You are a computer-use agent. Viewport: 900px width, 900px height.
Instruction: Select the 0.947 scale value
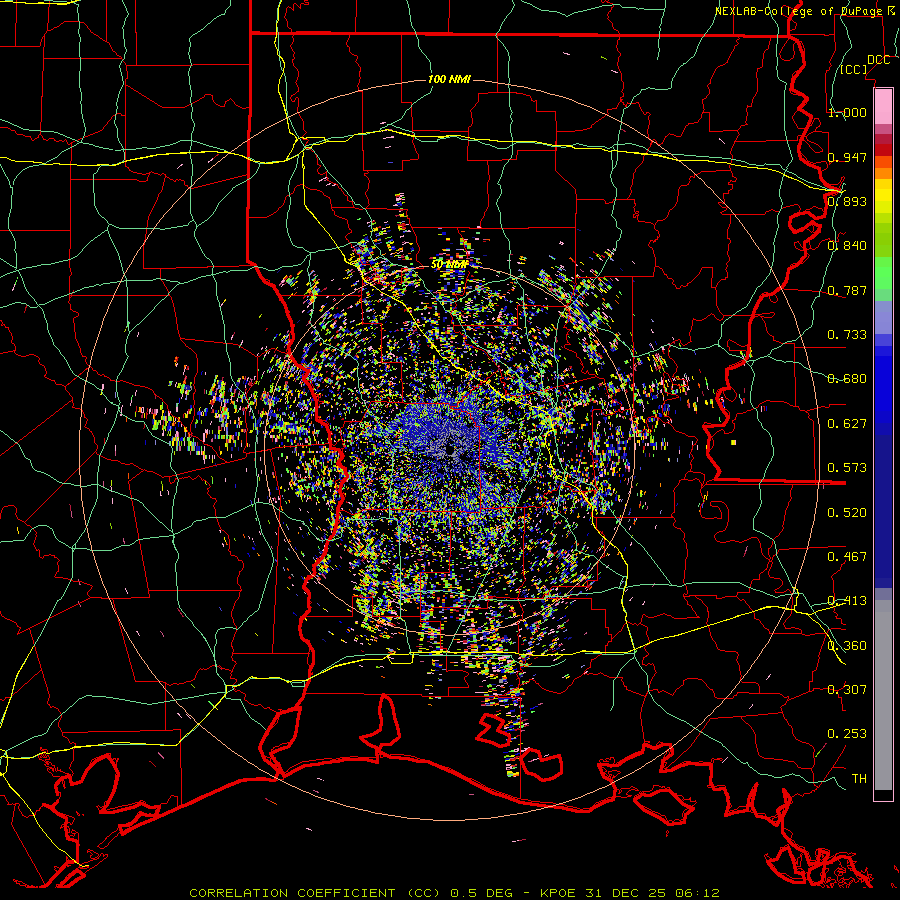point(847,157)
